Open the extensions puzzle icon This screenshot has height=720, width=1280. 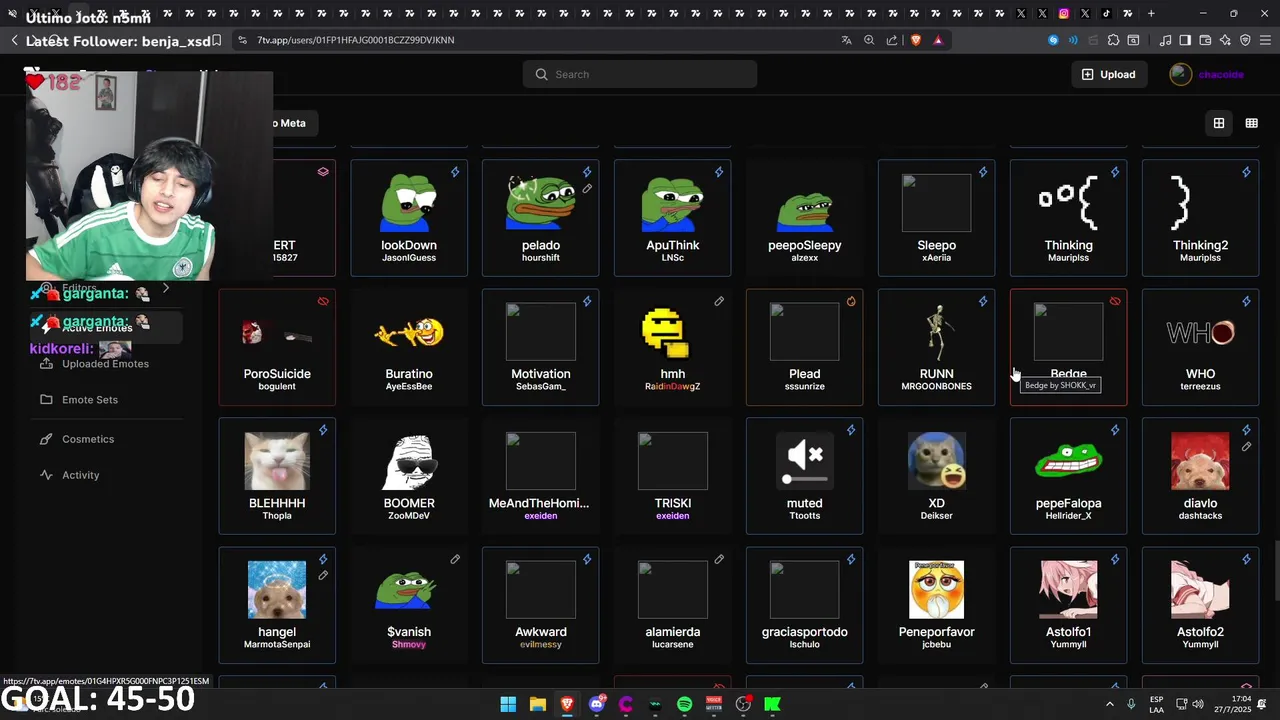pyautogui.click(x=1113, y=40)
